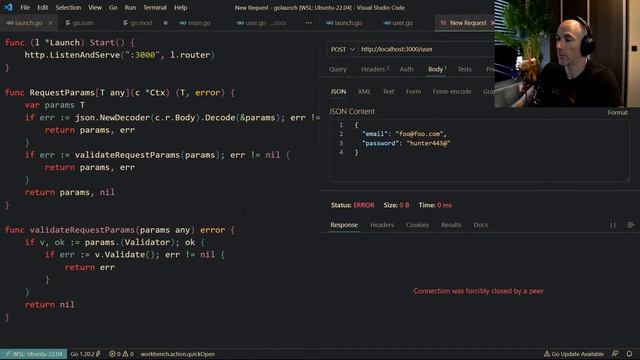The image size is (640, 360).
Task: Open the Results tab
Action: (451, 225)
